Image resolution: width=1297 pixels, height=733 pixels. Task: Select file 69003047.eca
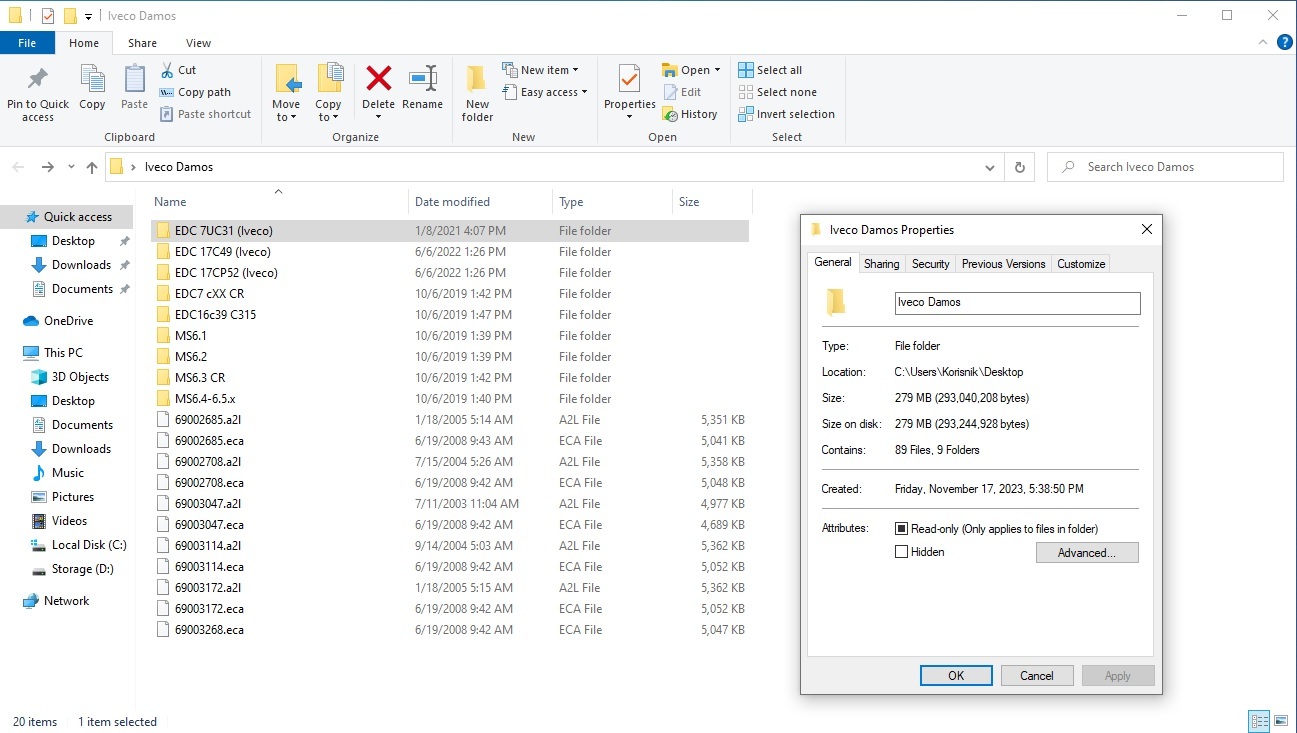tap(449, 525)
